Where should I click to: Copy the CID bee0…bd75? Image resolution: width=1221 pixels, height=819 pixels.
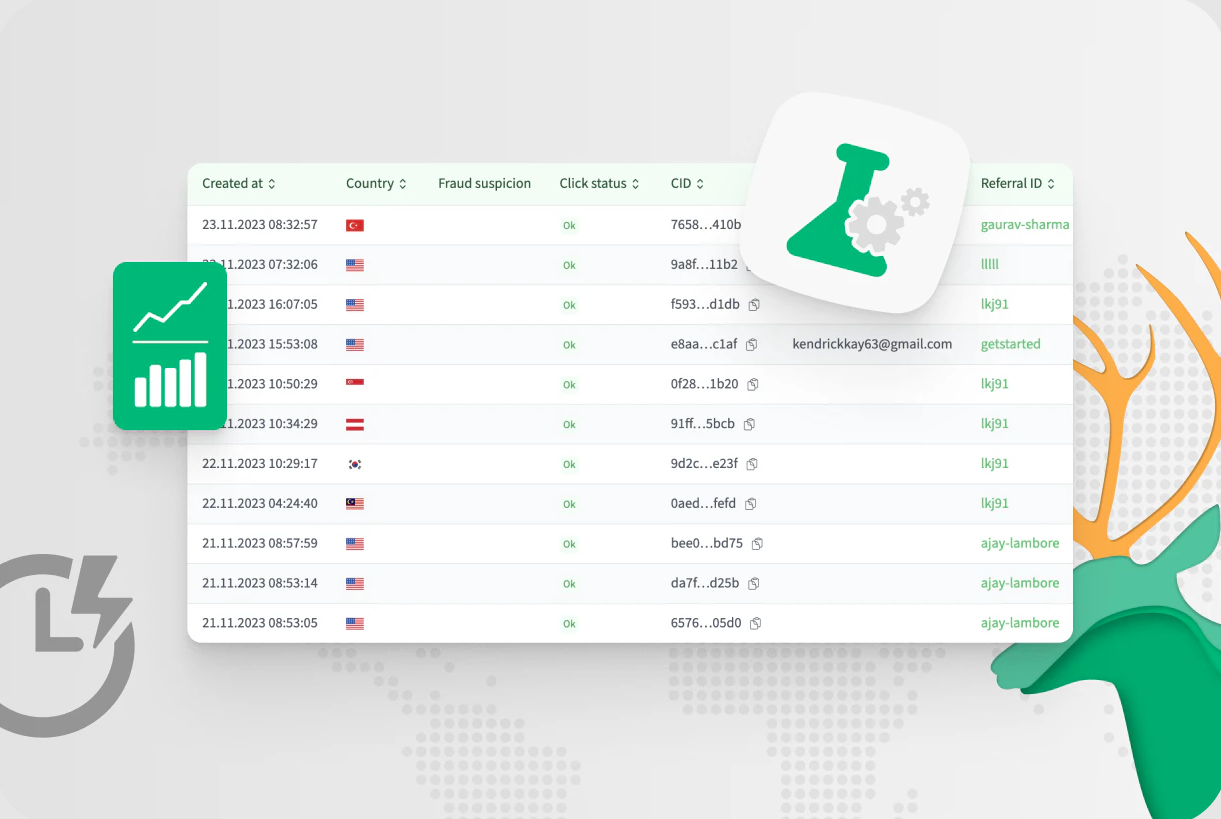758,544
